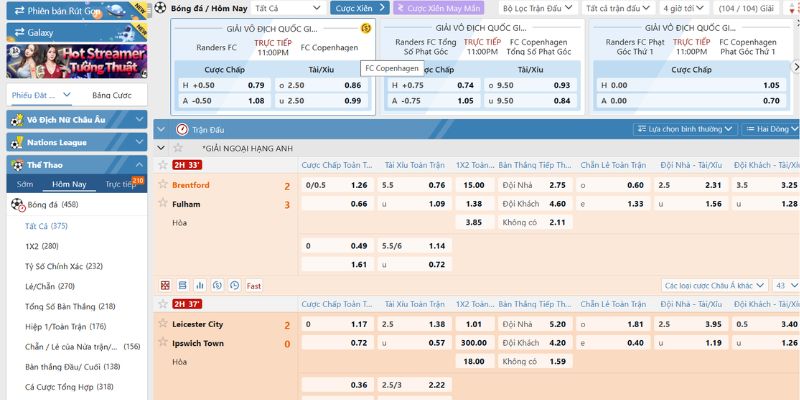Screen dimensions: 800x400
Task: Switch to the Sớm tab
Action: point(24,185)
